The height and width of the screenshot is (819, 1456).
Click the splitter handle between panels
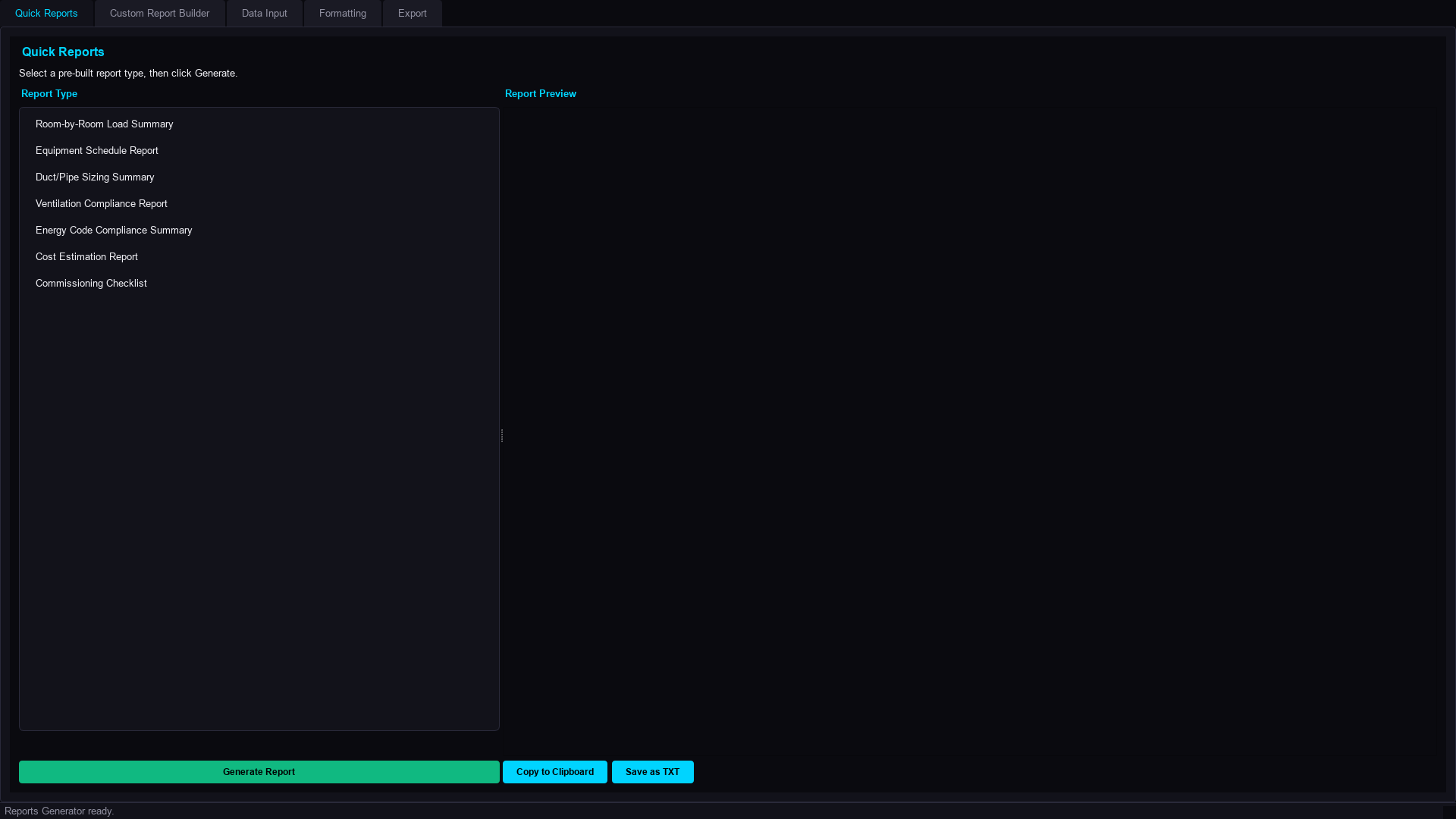pos(502,435)
